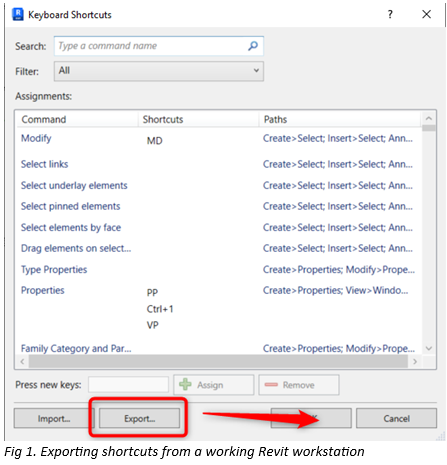Select the Select pinned elements command
Viewport: 447px width, 465px height.
(70, 206)
